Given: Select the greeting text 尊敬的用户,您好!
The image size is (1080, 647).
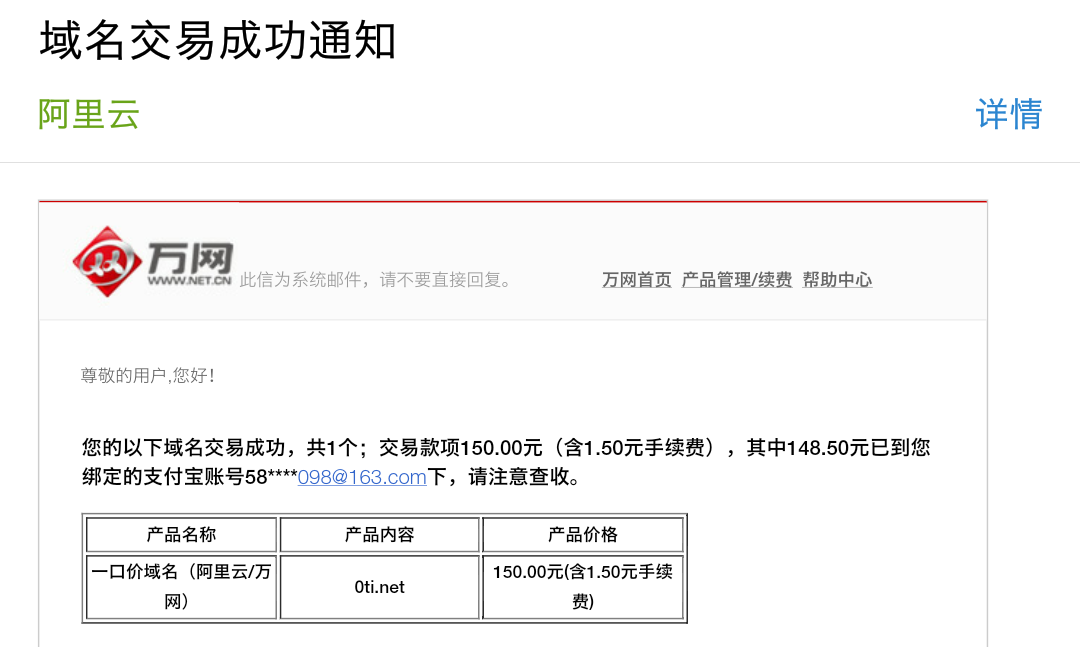Looking at the screenshot, I should (147, 376).
